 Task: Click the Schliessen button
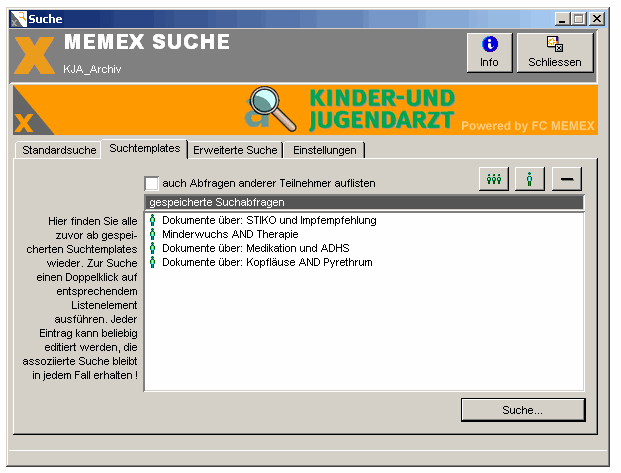(554, 52)
